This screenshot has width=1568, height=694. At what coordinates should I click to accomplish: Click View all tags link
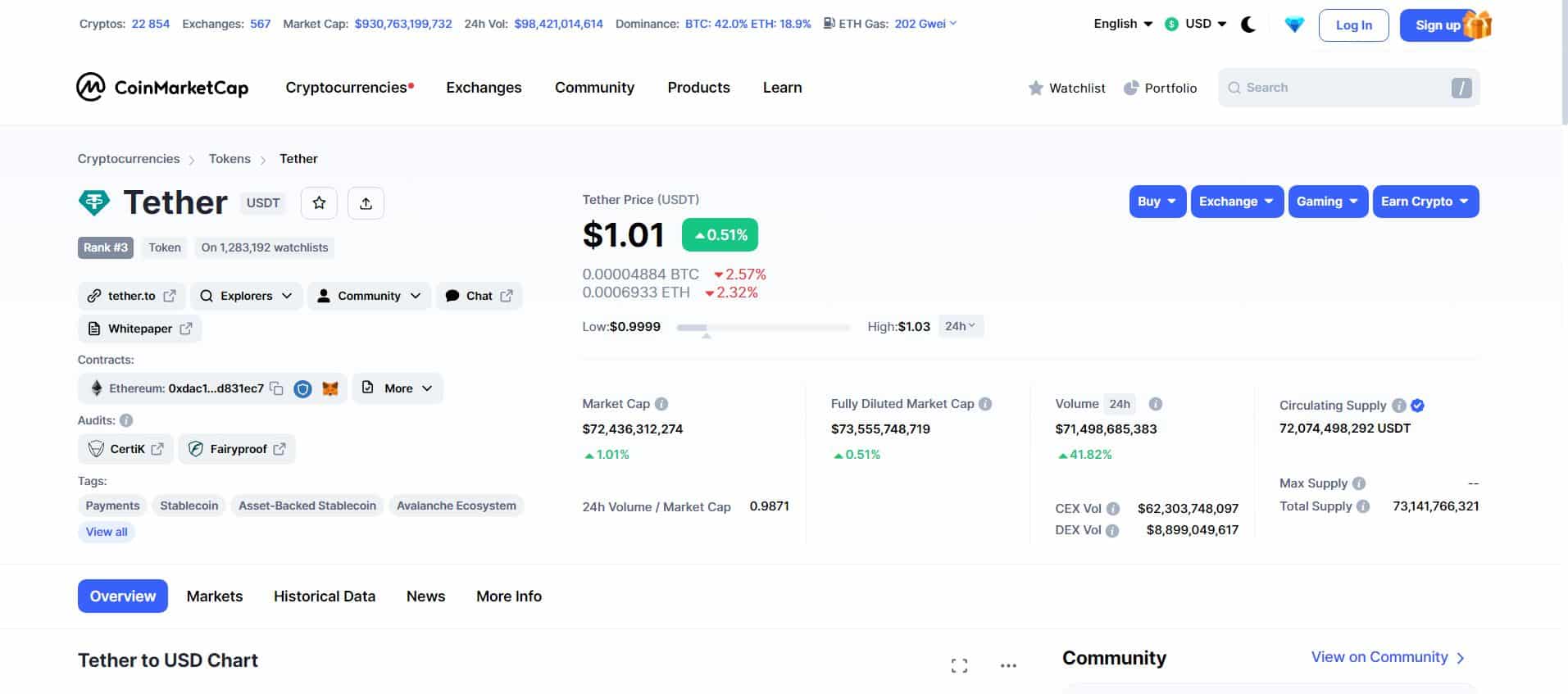tap(107, 532)
